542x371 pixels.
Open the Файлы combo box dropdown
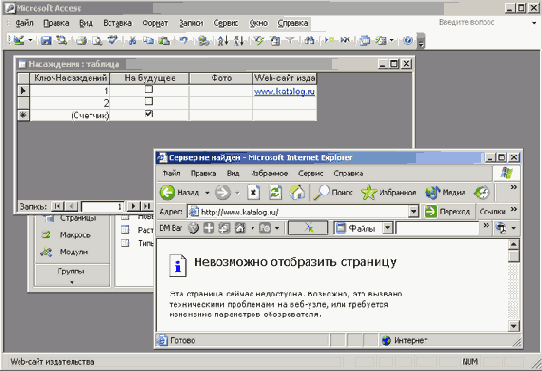387,228
